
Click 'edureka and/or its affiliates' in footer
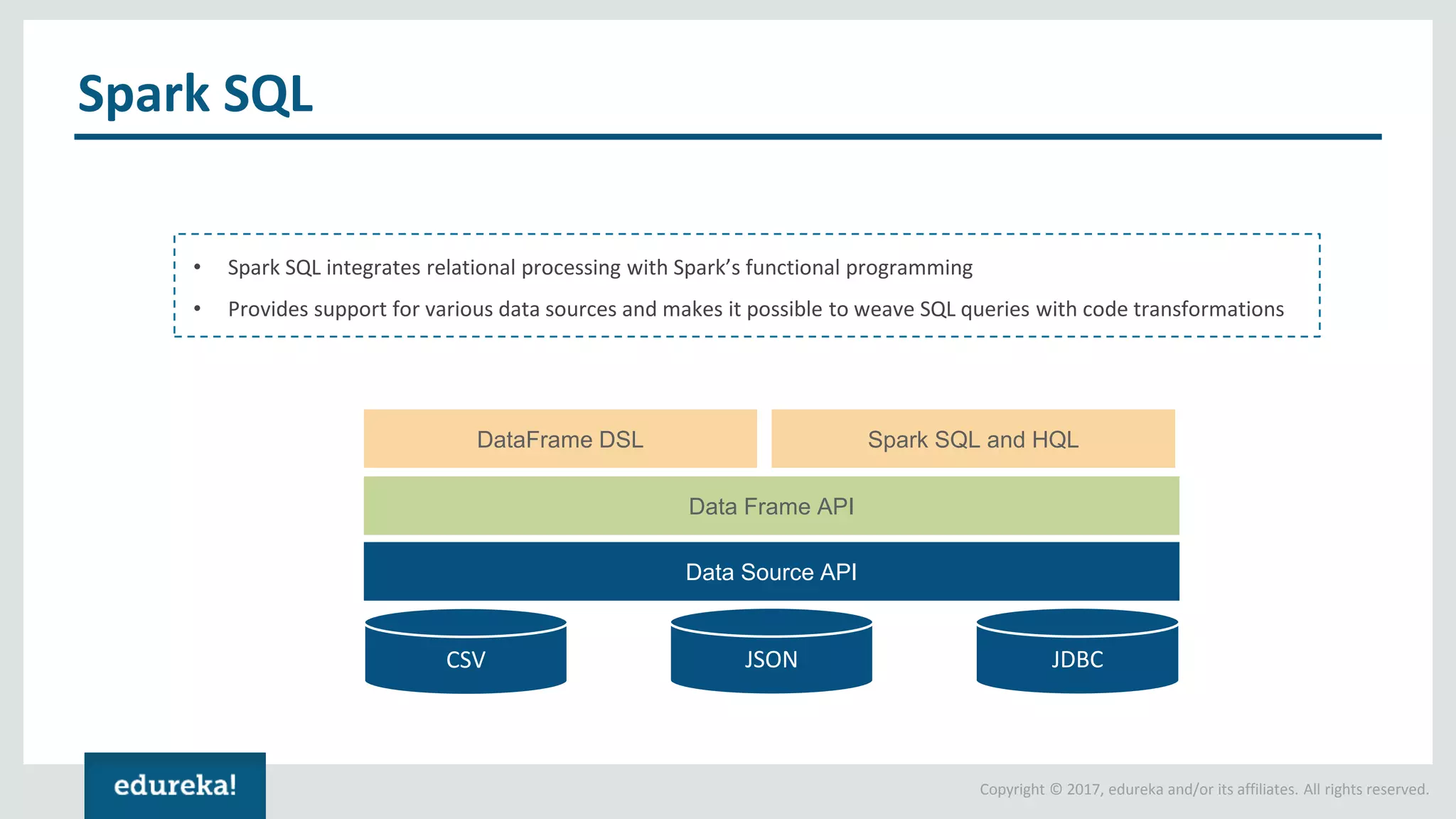click(1203, 789)
